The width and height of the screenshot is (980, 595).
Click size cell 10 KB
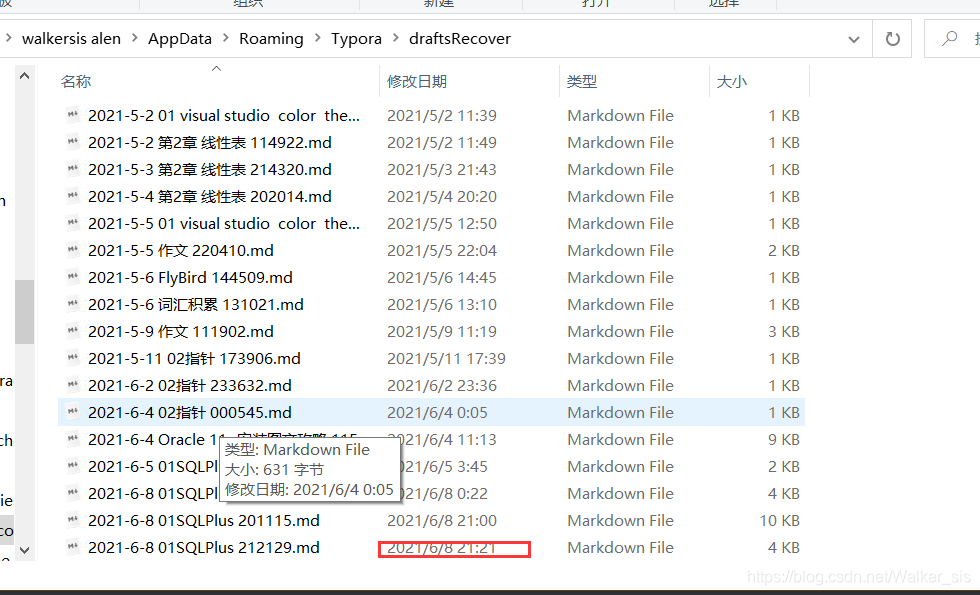779,521
